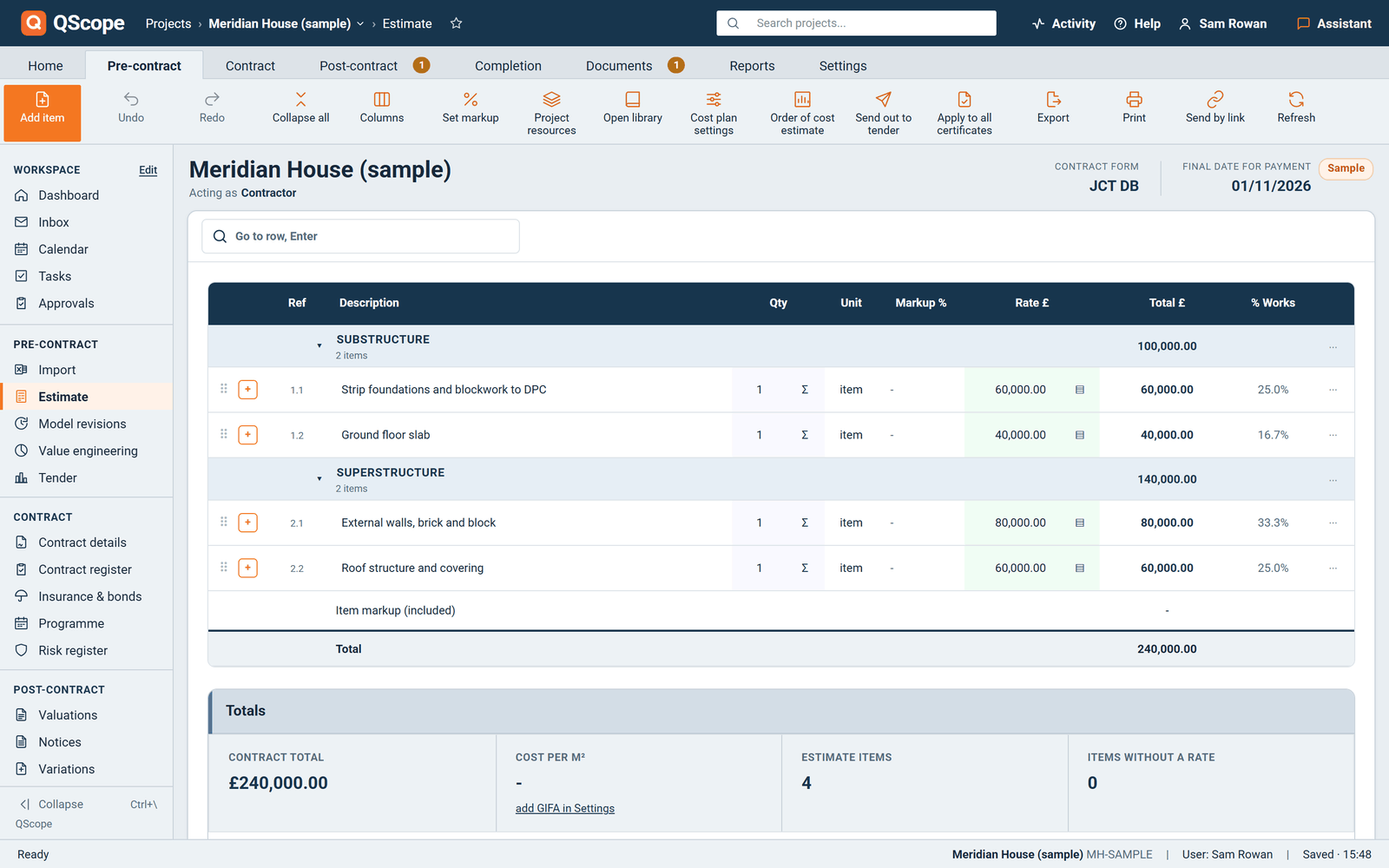
Task: Print the estimate
Action: [1134, 108]
